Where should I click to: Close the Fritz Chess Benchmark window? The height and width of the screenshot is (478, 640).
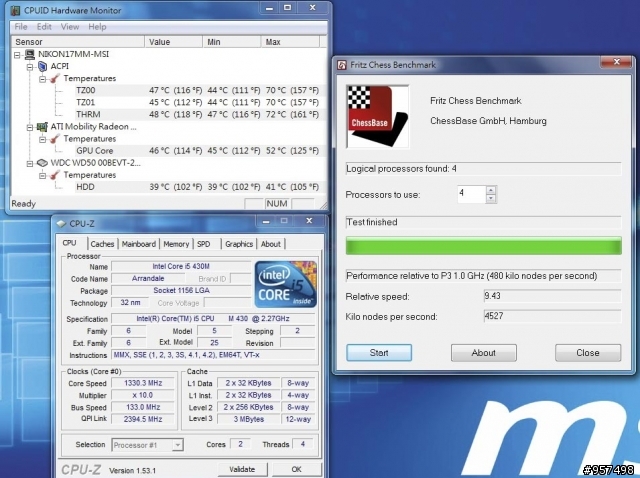617,62
